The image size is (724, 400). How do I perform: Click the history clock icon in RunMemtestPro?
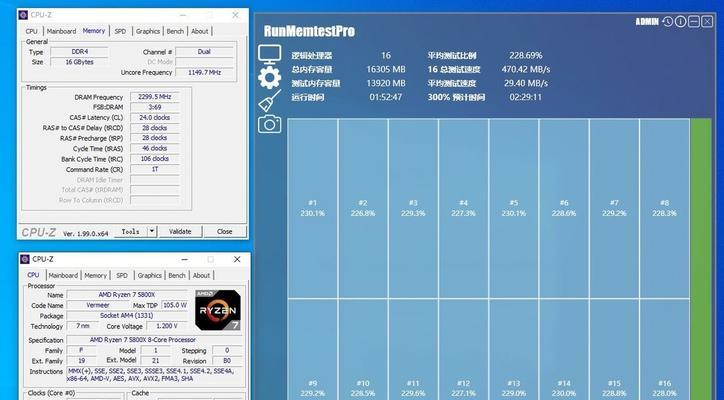click(x=667, y=21)
